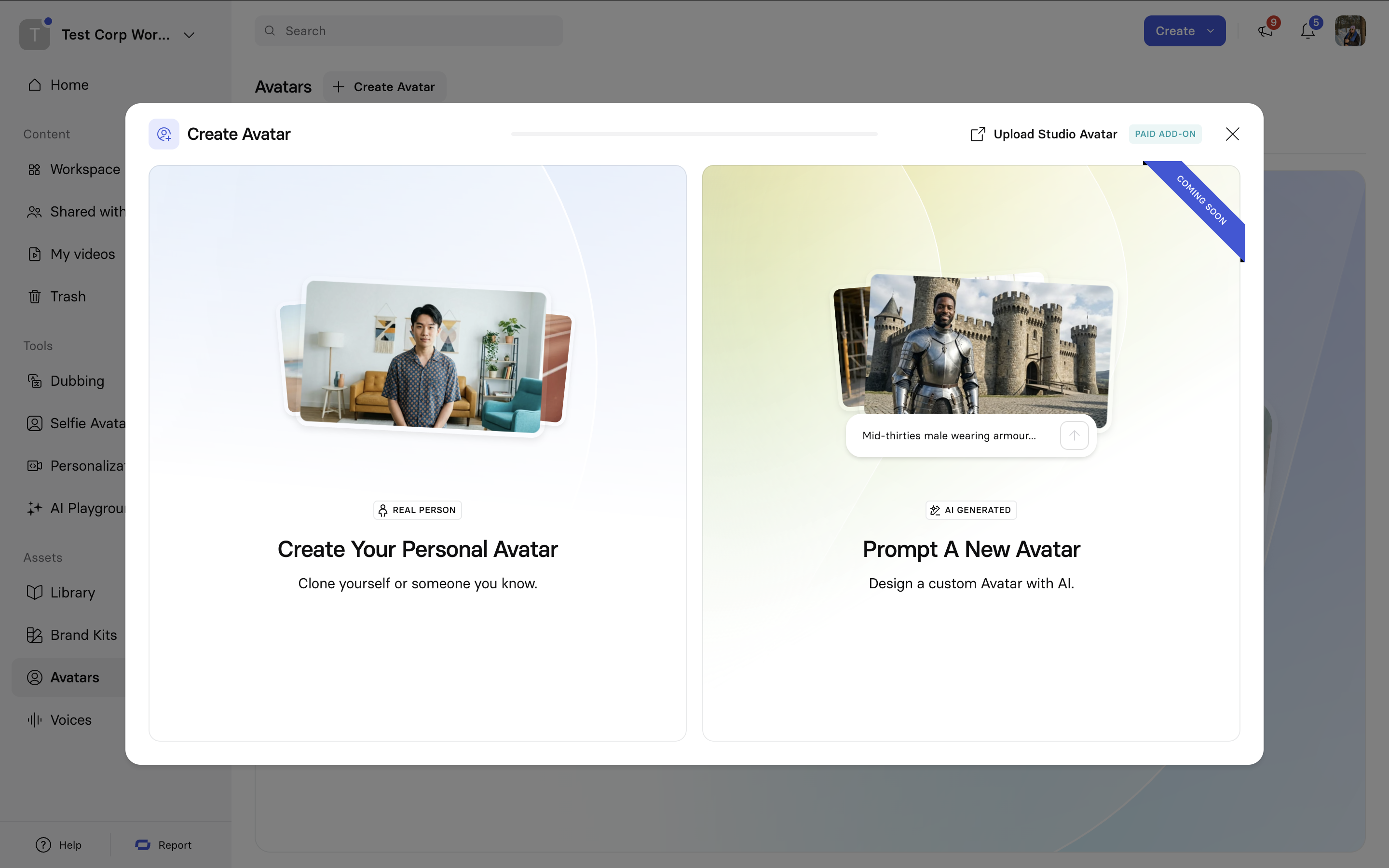Click the prompt submit arrow button
This screenshot has width=1389, height=868.
click(x=1074, y=435)
